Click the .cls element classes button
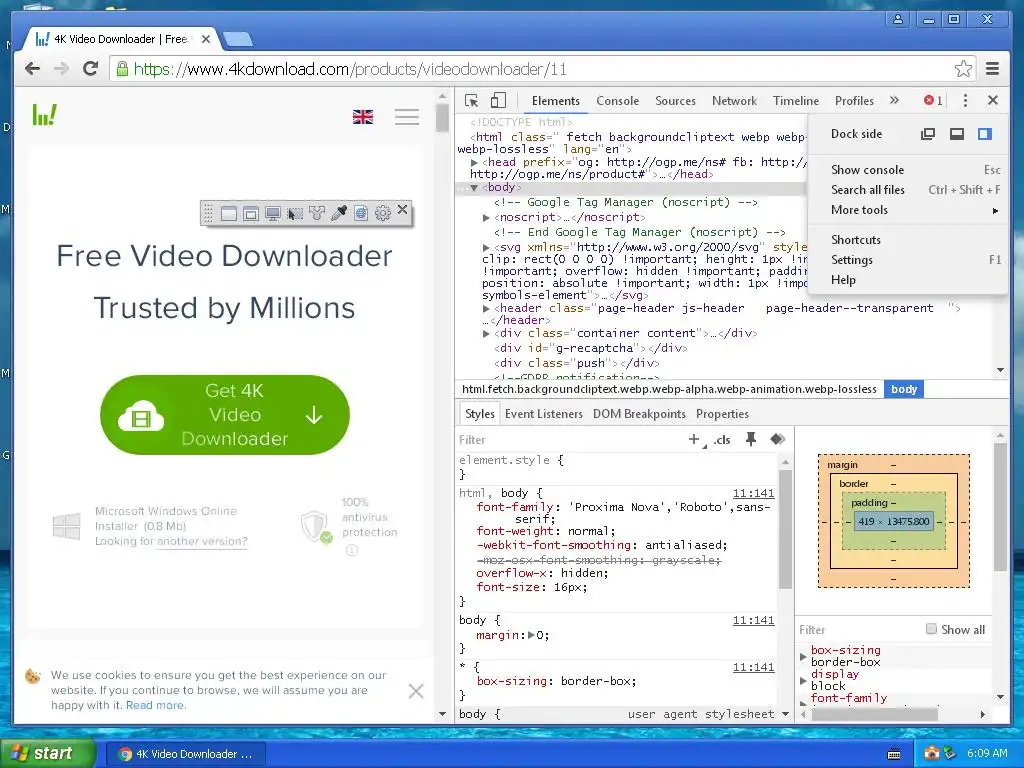Viewport: 1024px width, 768px height. (x=722, y=440)
